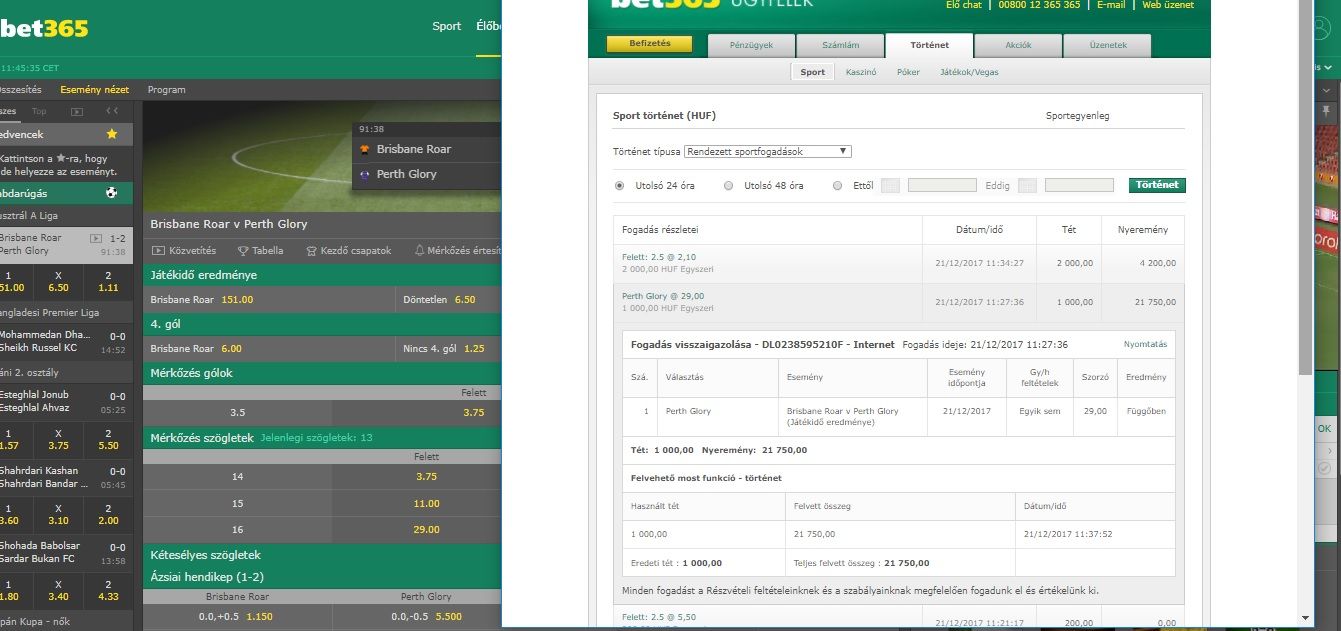Collapse the Ázsiai hendikep (1-2) header
Image resolution: width=1341 pixels, height=631 pixels.
point(321,577)
